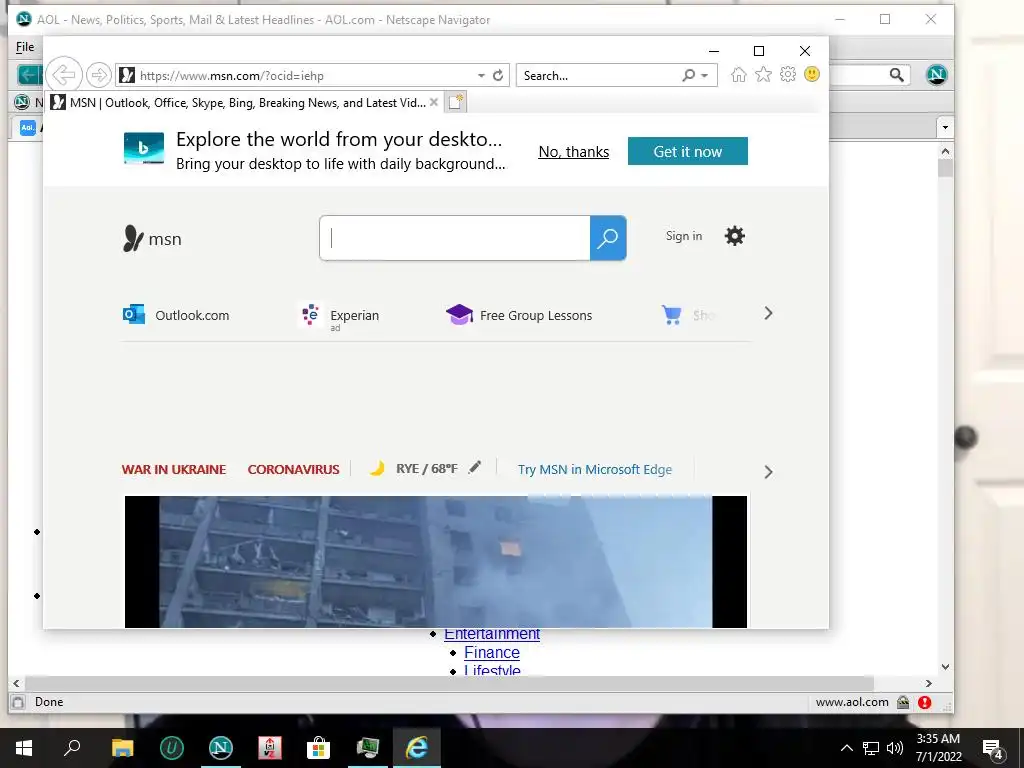Open the Netscape tab list dropdown

pyautogui.click(x=945, y=127)
